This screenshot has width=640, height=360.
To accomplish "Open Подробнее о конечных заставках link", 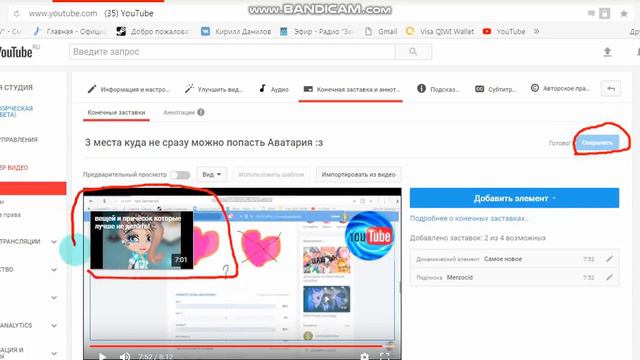I will tap(469, 218).
